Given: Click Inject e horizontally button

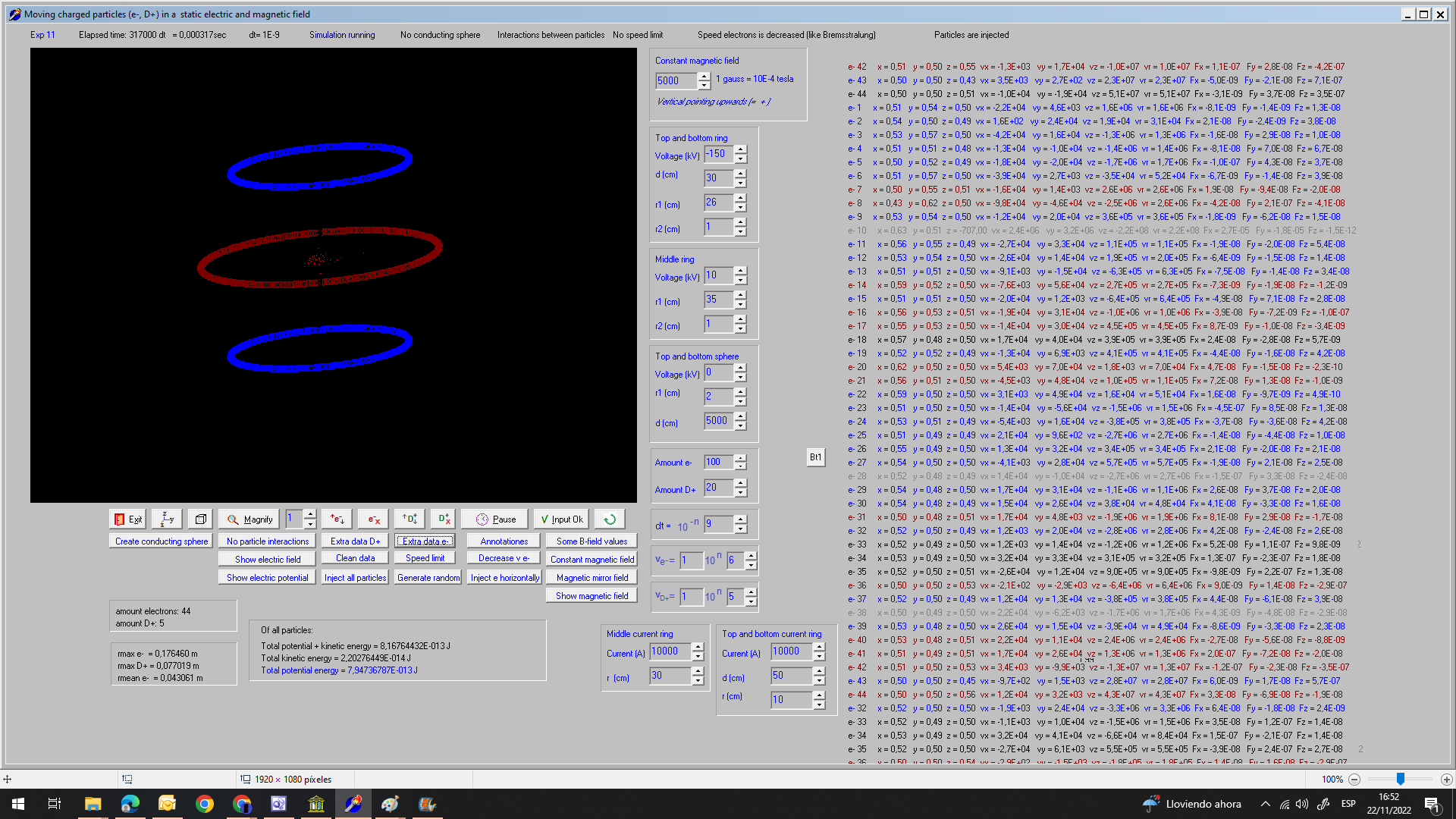Looking at the screenshot, I should [x=504, y=578].
